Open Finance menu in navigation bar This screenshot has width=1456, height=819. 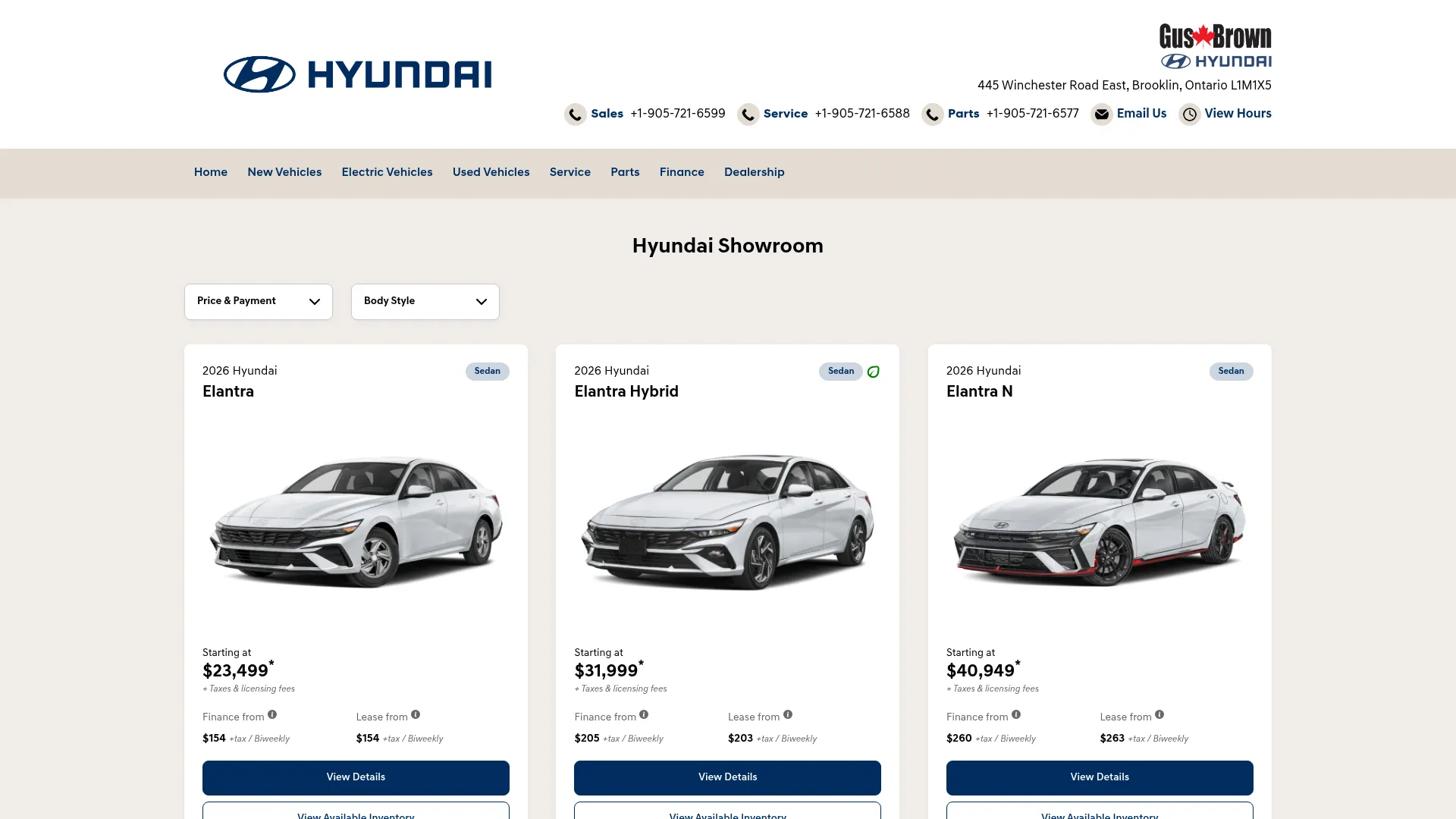click(x=682, y=173)
